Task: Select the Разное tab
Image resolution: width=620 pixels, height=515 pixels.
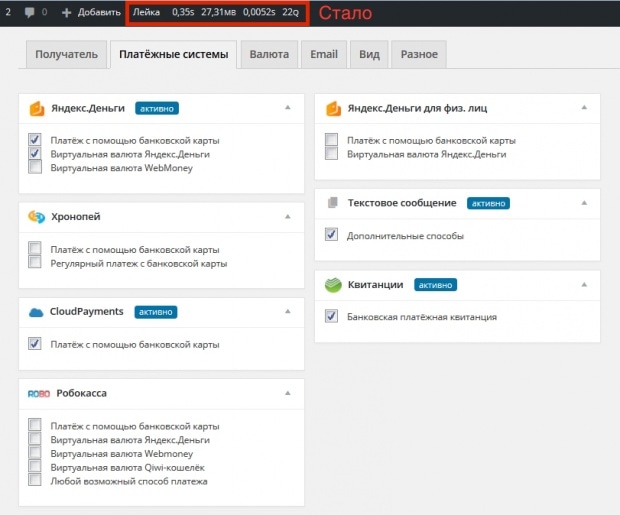Action: 419,54
